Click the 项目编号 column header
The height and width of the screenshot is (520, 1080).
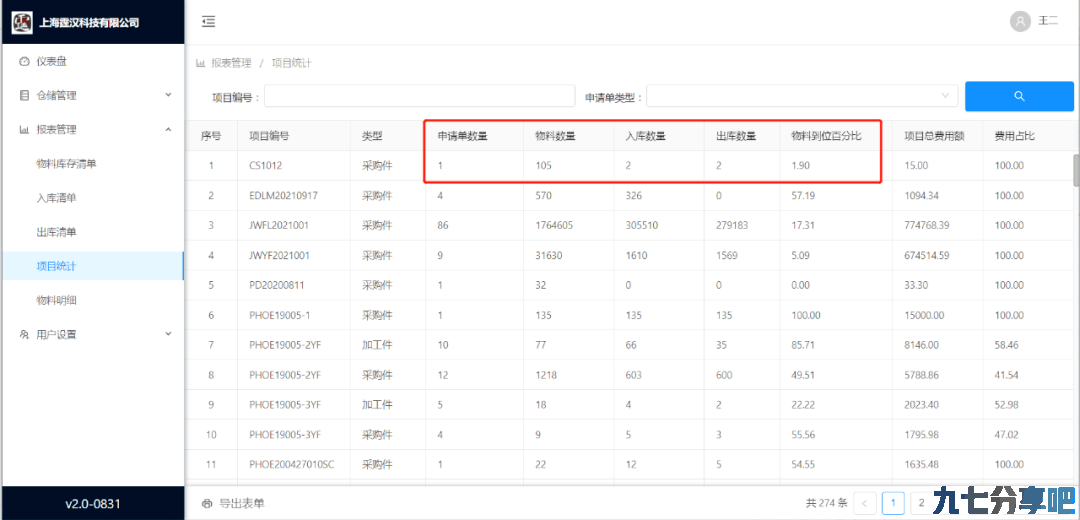[269, 136]
